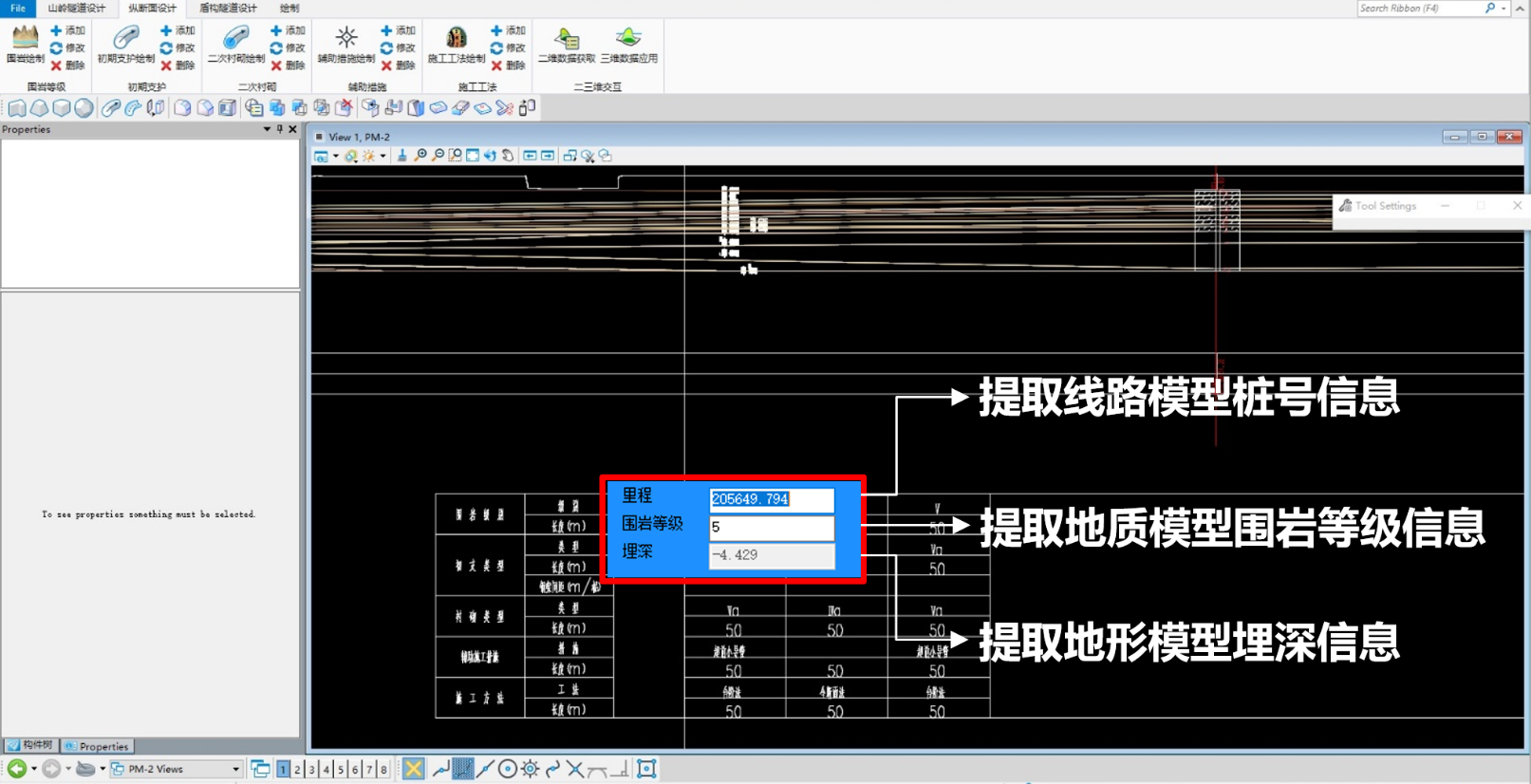Click the 二维数据获取 icon
Screen dimensions: 1531x784
click(x=567, y=44)
